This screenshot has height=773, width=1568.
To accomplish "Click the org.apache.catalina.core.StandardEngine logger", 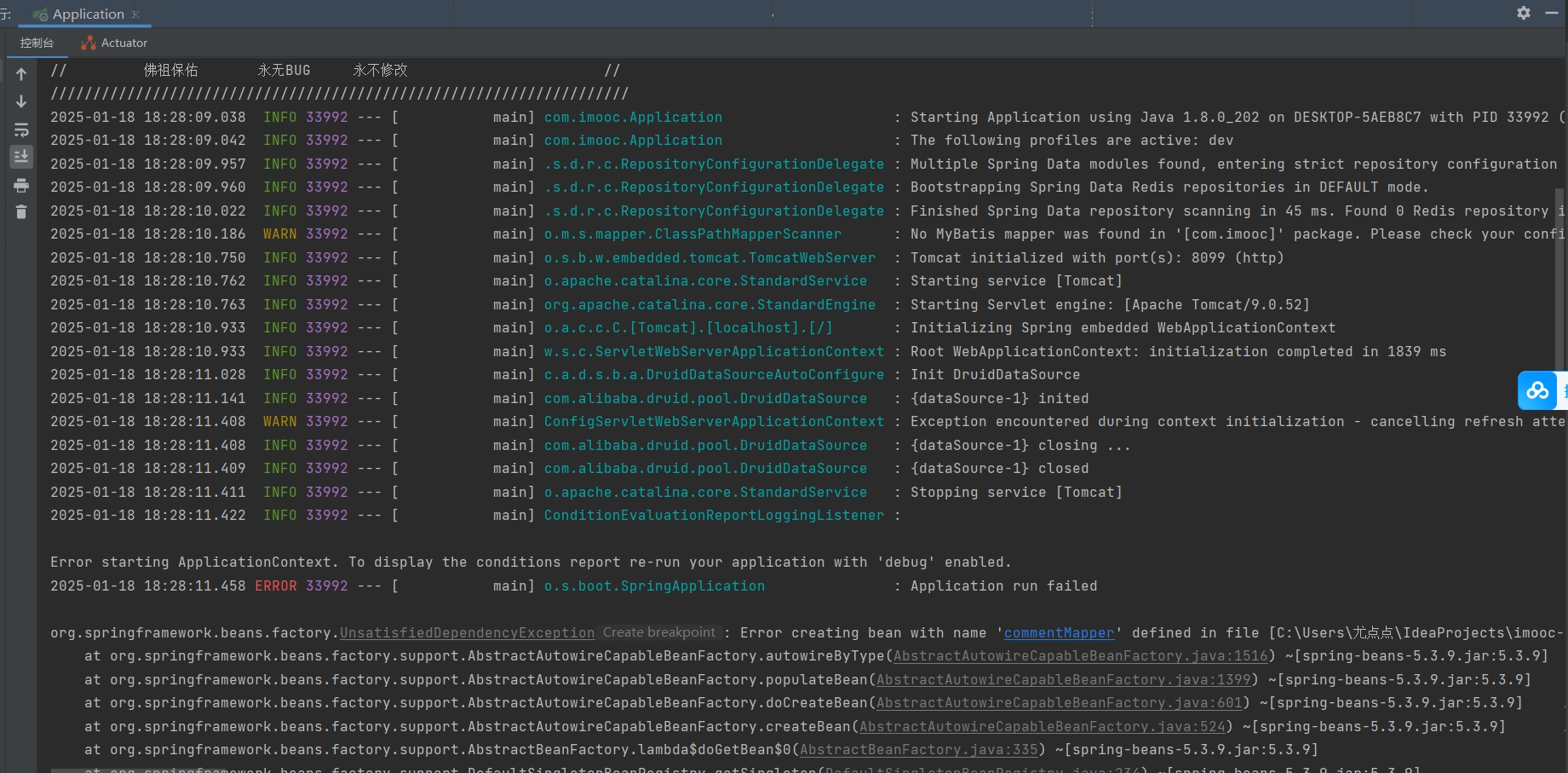I will [x=709, y=305].
